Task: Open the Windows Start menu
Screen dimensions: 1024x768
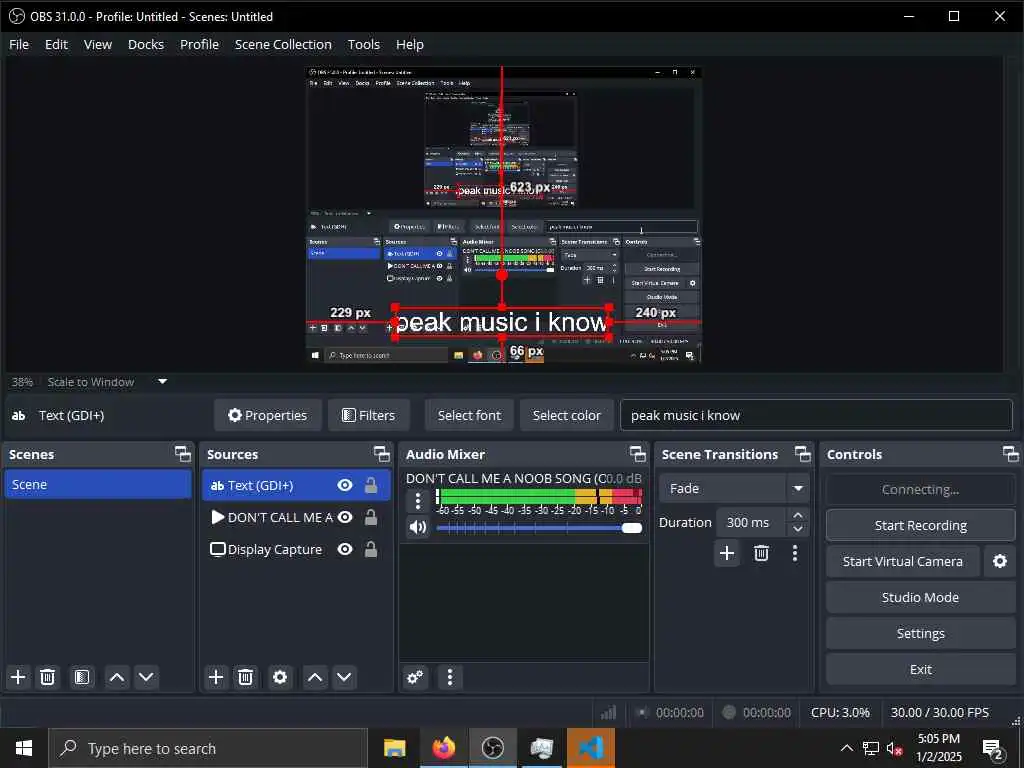Action: pyautogui.click(x=24, y=748)
